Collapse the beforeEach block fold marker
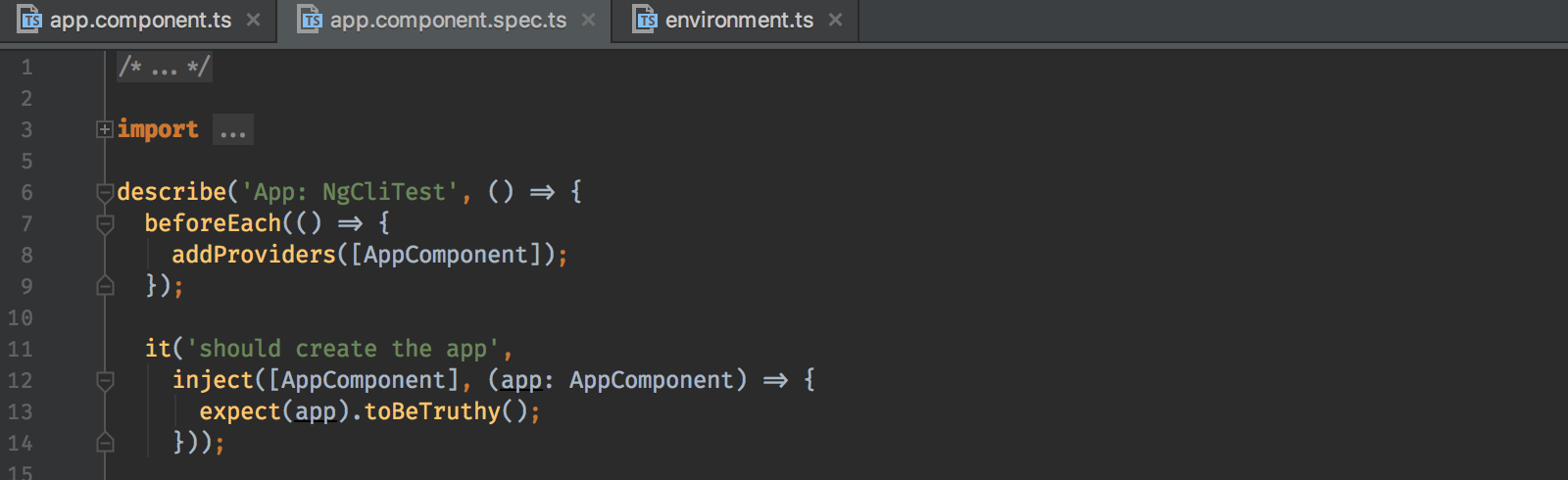 click(x=105, y=224)
